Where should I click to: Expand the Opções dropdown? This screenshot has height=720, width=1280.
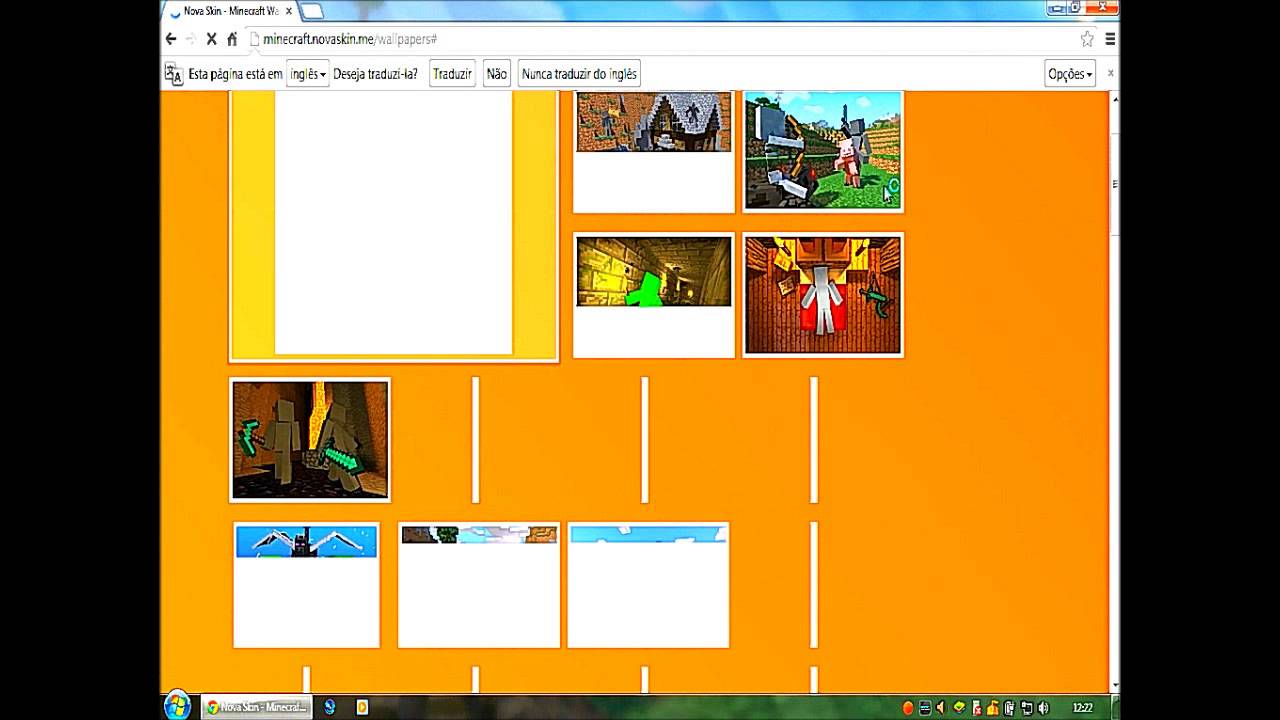click(1070, 74)
